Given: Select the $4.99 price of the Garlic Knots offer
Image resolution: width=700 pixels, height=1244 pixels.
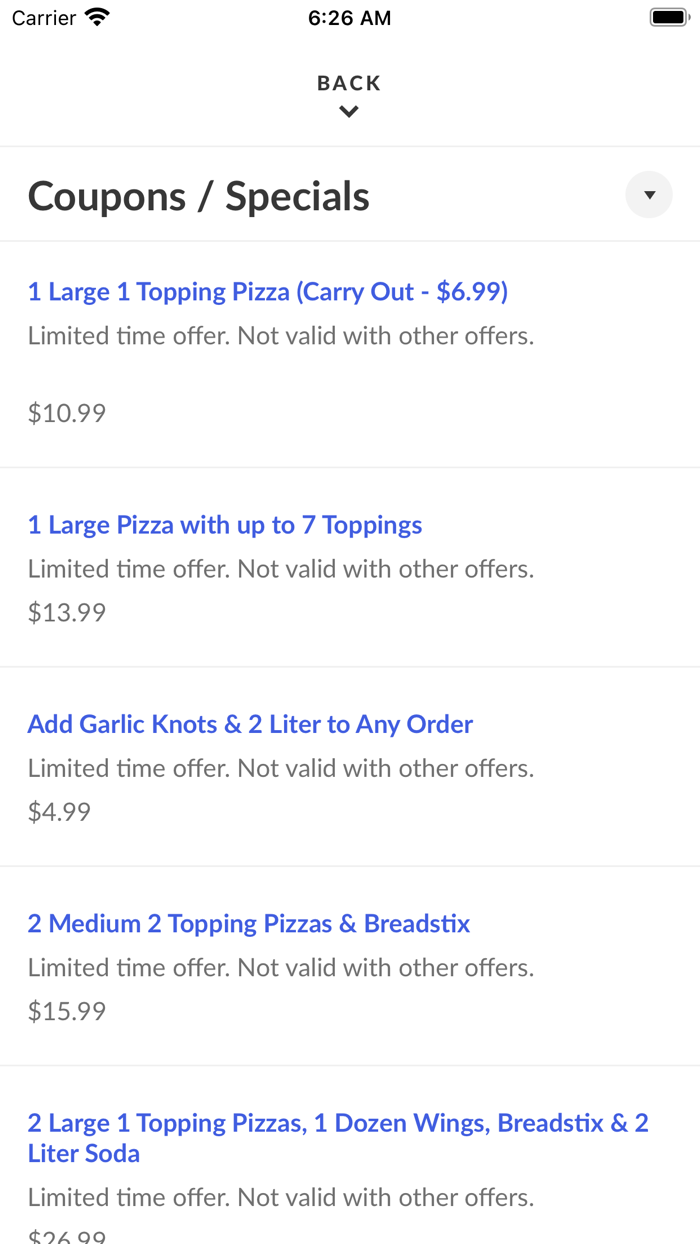Looking at the screenshot, I should pos(58,811).
